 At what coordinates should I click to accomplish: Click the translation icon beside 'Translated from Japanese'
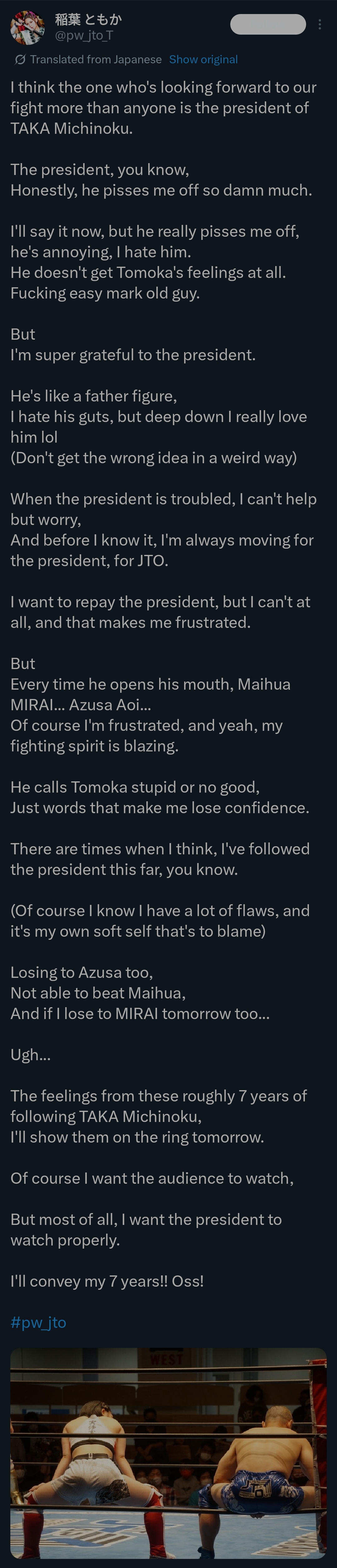coord(20,60)
